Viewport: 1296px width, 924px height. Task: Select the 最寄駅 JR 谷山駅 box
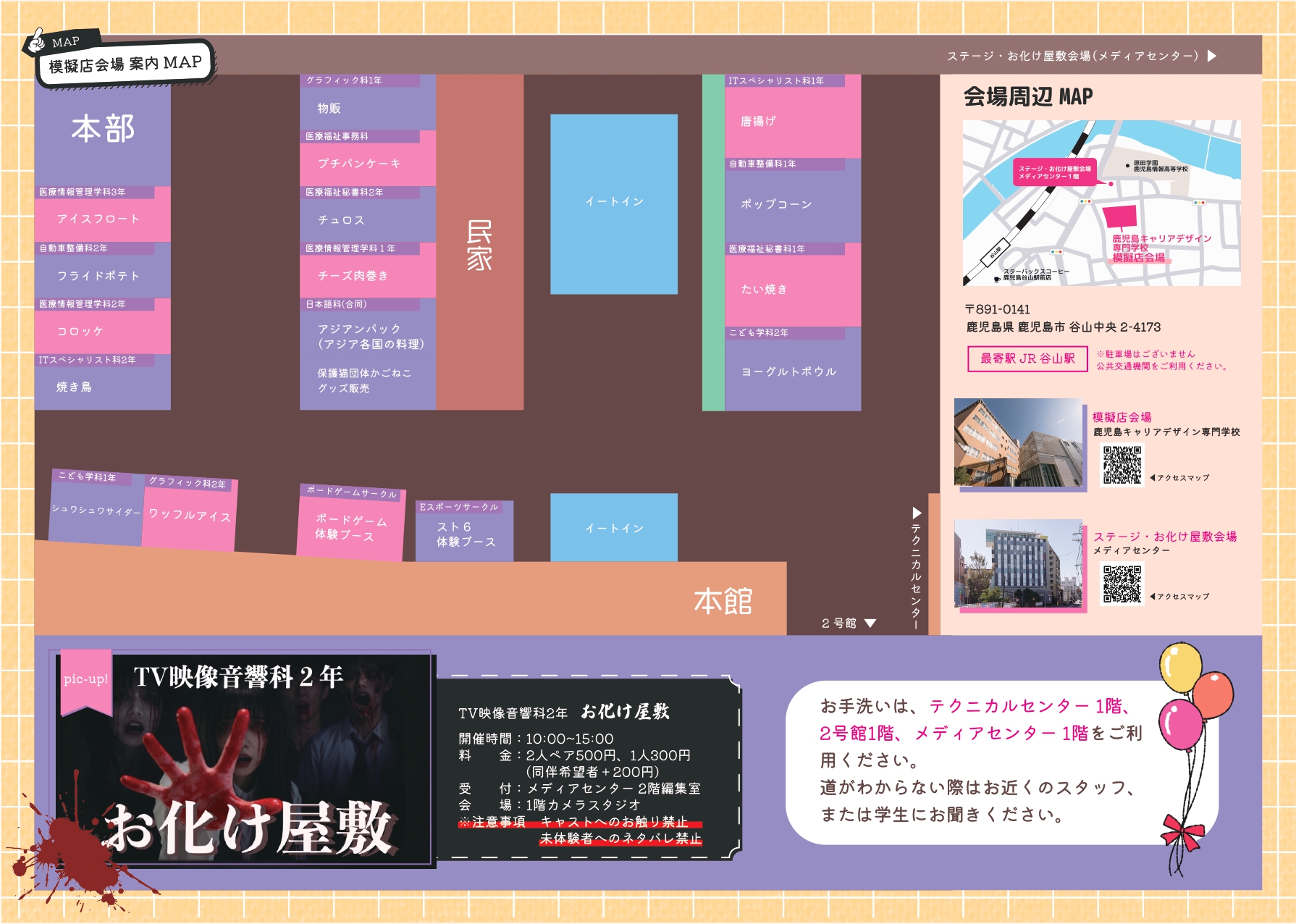[x=1027, y=358]
